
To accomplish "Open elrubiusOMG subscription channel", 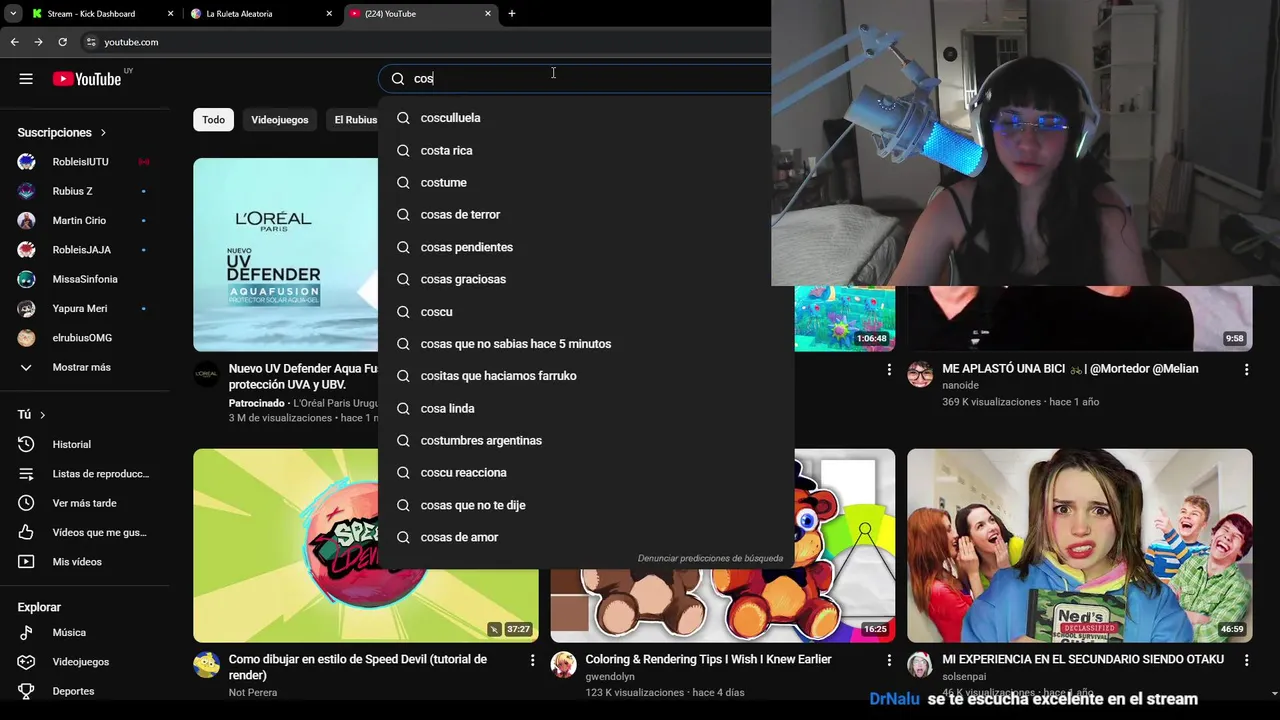I will (x=84, y=338).
